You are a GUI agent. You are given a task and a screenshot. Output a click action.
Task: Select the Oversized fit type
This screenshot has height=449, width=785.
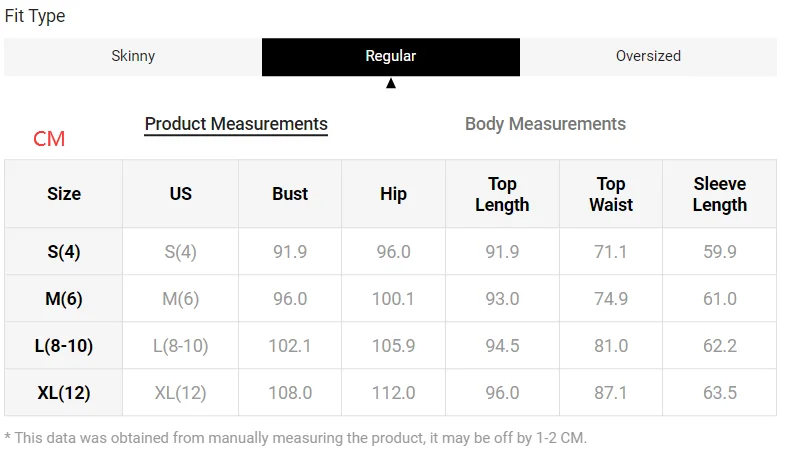coord(648,56)
